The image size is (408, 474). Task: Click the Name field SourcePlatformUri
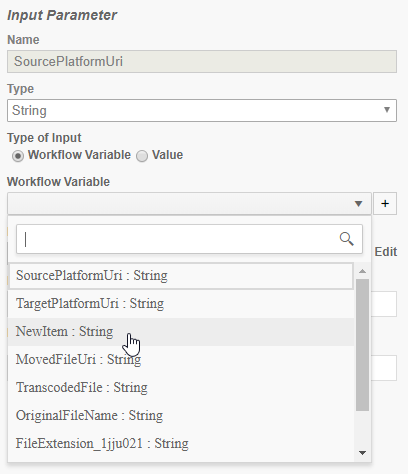[x=202, y=61]
